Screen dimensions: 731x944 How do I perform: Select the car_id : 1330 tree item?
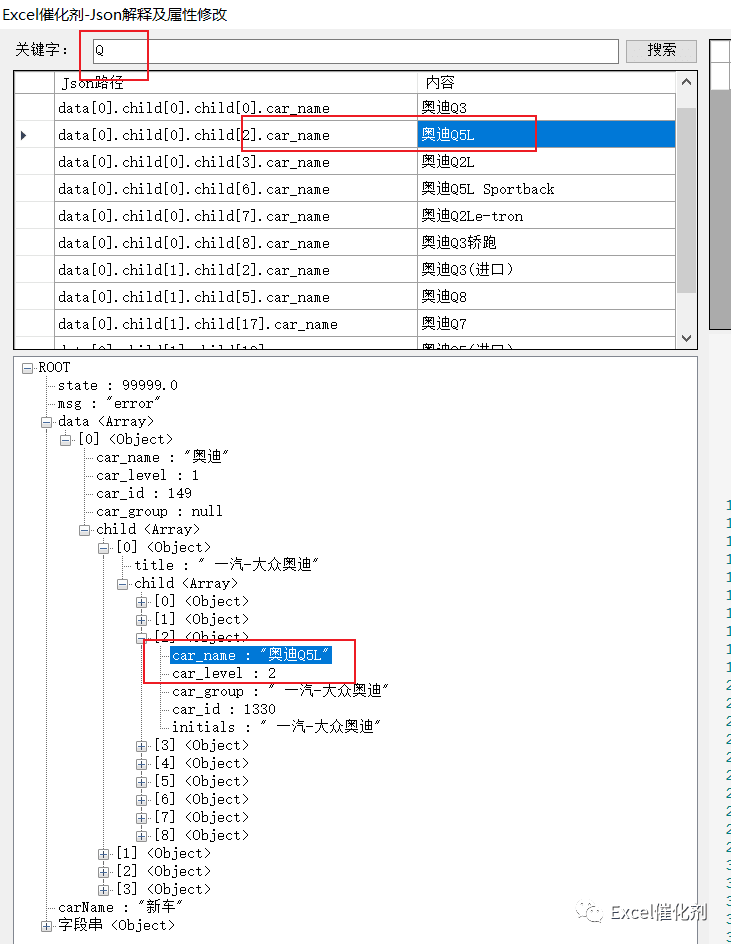click(224, 709)
